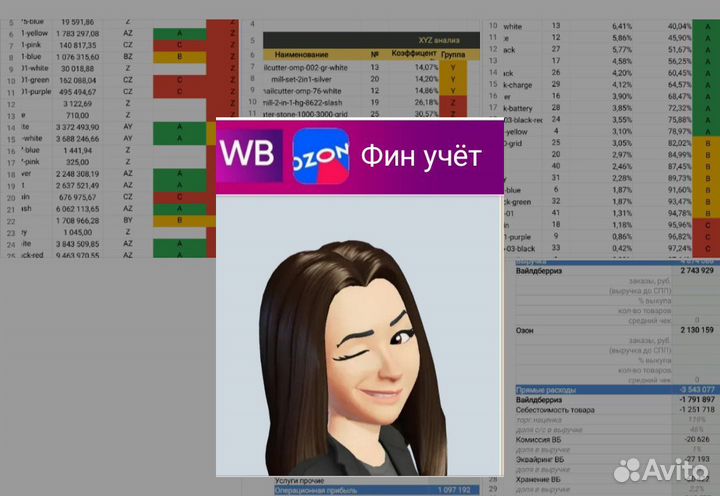Image resolution: width=720 pixels, height=496 pixels.
Task: Select cell "3 688 246,66" in left sheet
Action: [x=78, y=139]
